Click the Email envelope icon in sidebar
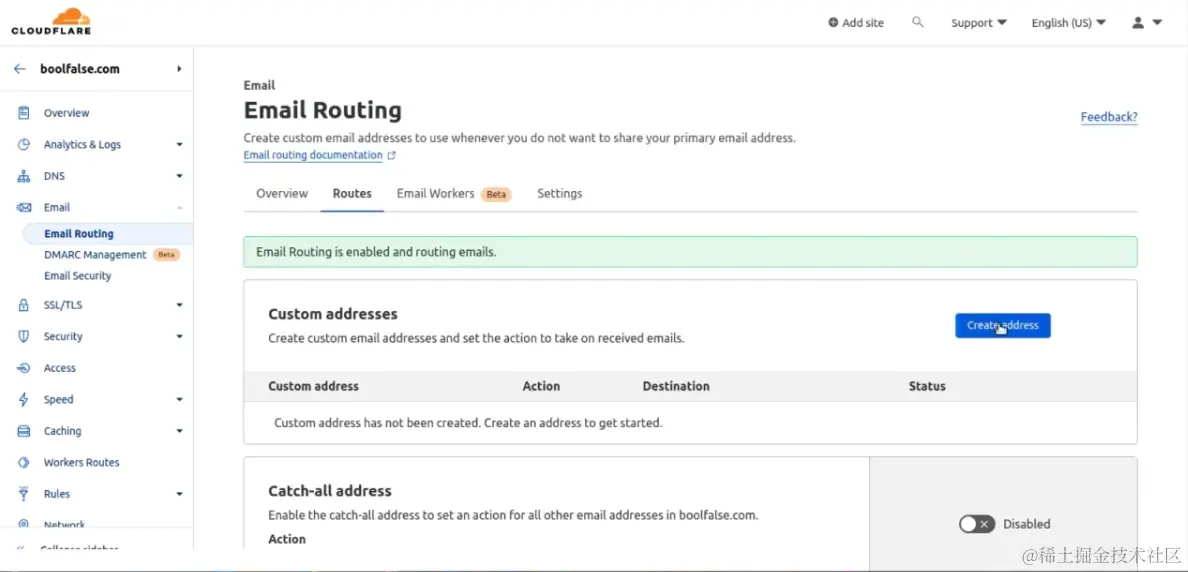The width and height of the screenshot is (1188, 572). click(23, 208)
